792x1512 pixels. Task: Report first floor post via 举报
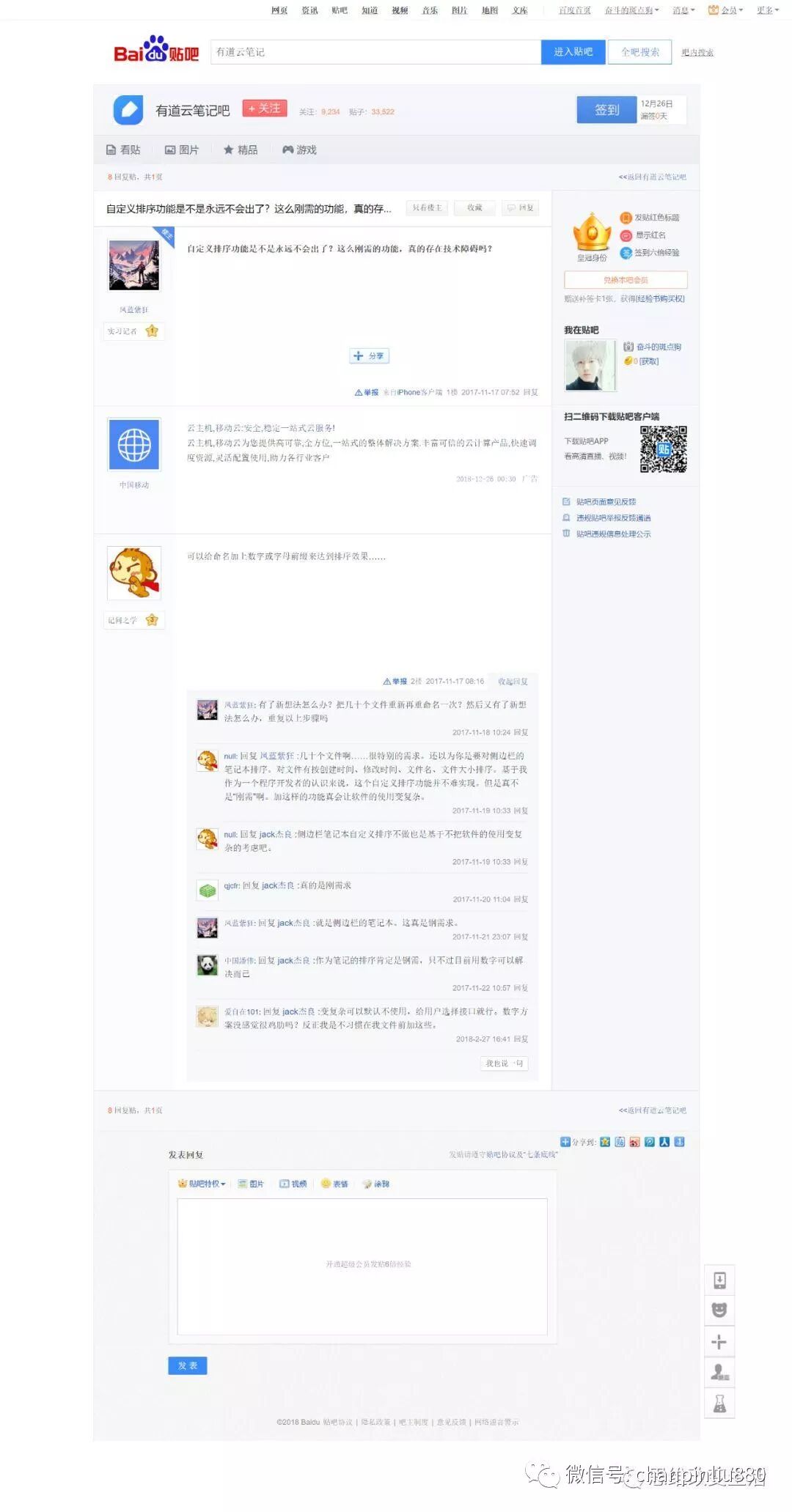click(x=367, y=393)
